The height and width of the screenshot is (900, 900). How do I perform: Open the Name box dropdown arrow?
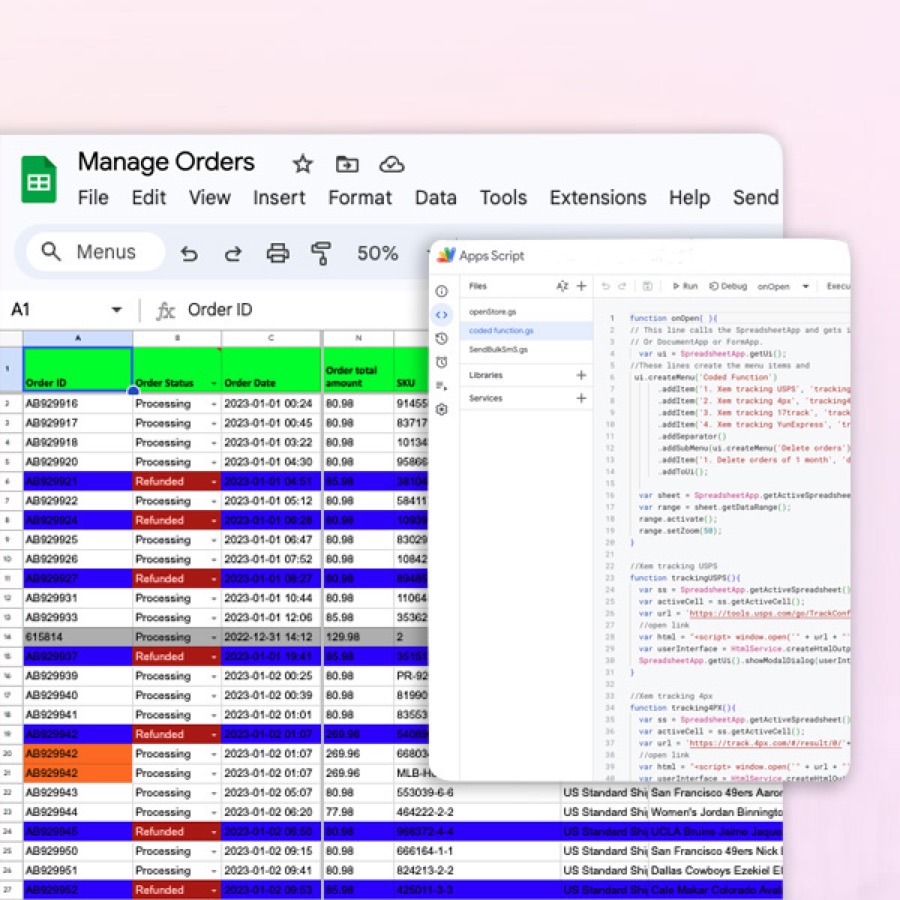pos(117,310)
